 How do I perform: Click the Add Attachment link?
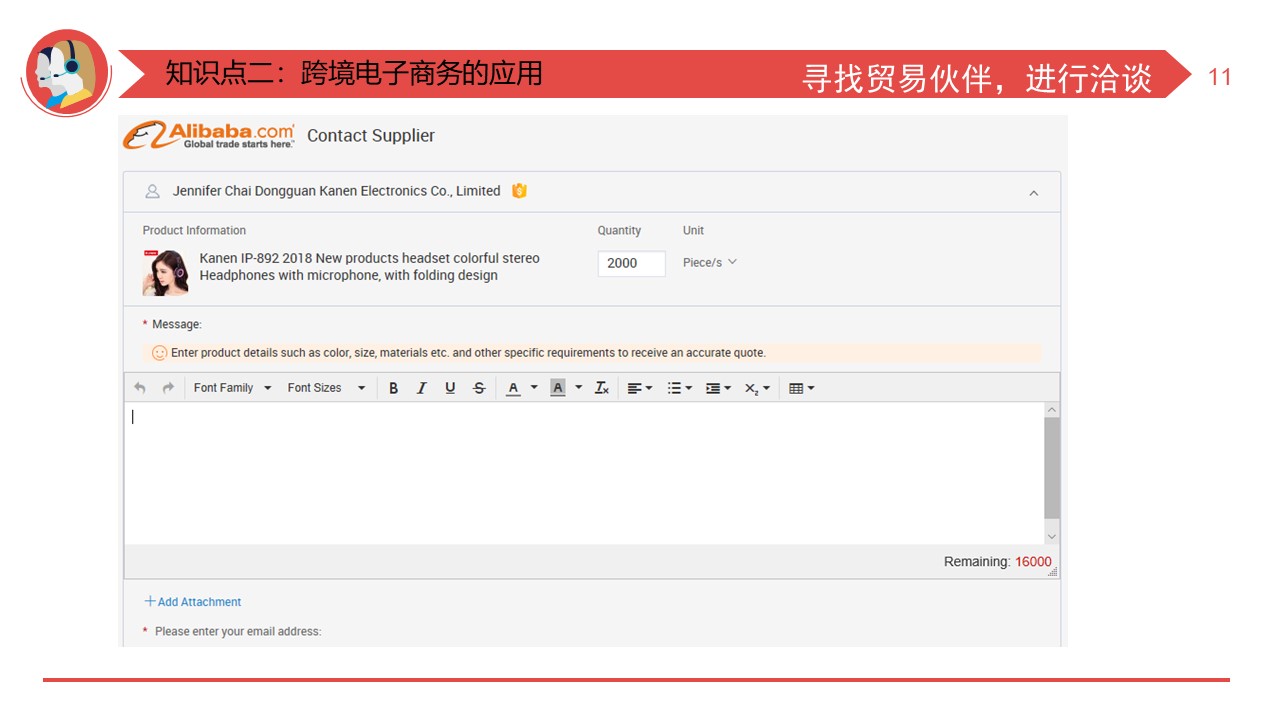click(x=193, y=602)
